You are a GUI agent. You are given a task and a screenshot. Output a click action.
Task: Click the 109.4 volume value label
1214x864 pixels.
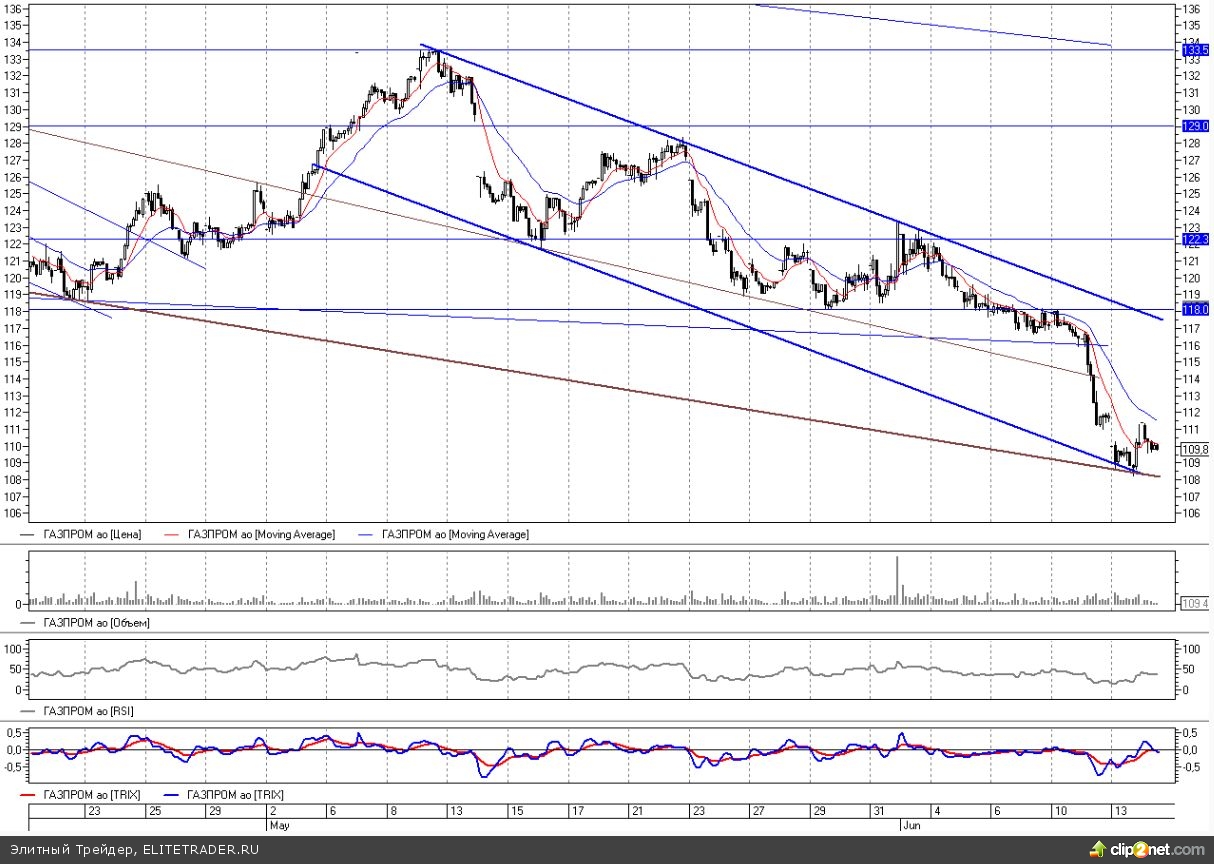1195,604
